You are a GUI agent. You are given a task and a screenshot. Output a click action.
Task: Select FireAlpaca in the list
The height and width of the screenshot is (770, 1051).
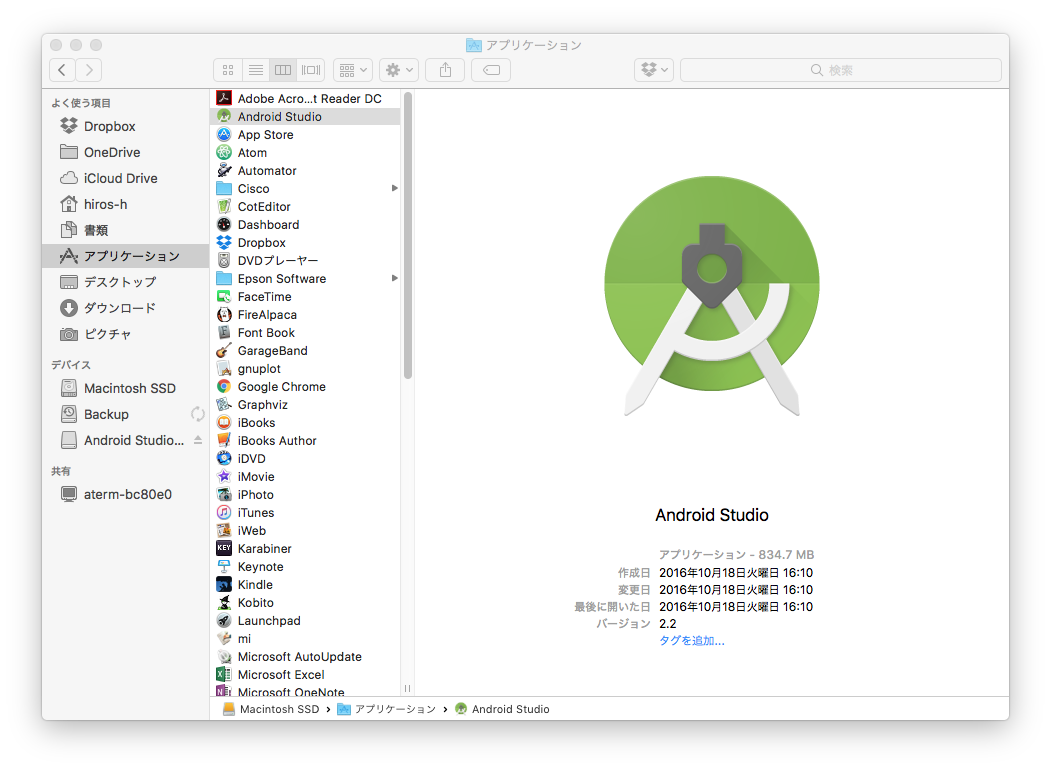click(306, 315)
